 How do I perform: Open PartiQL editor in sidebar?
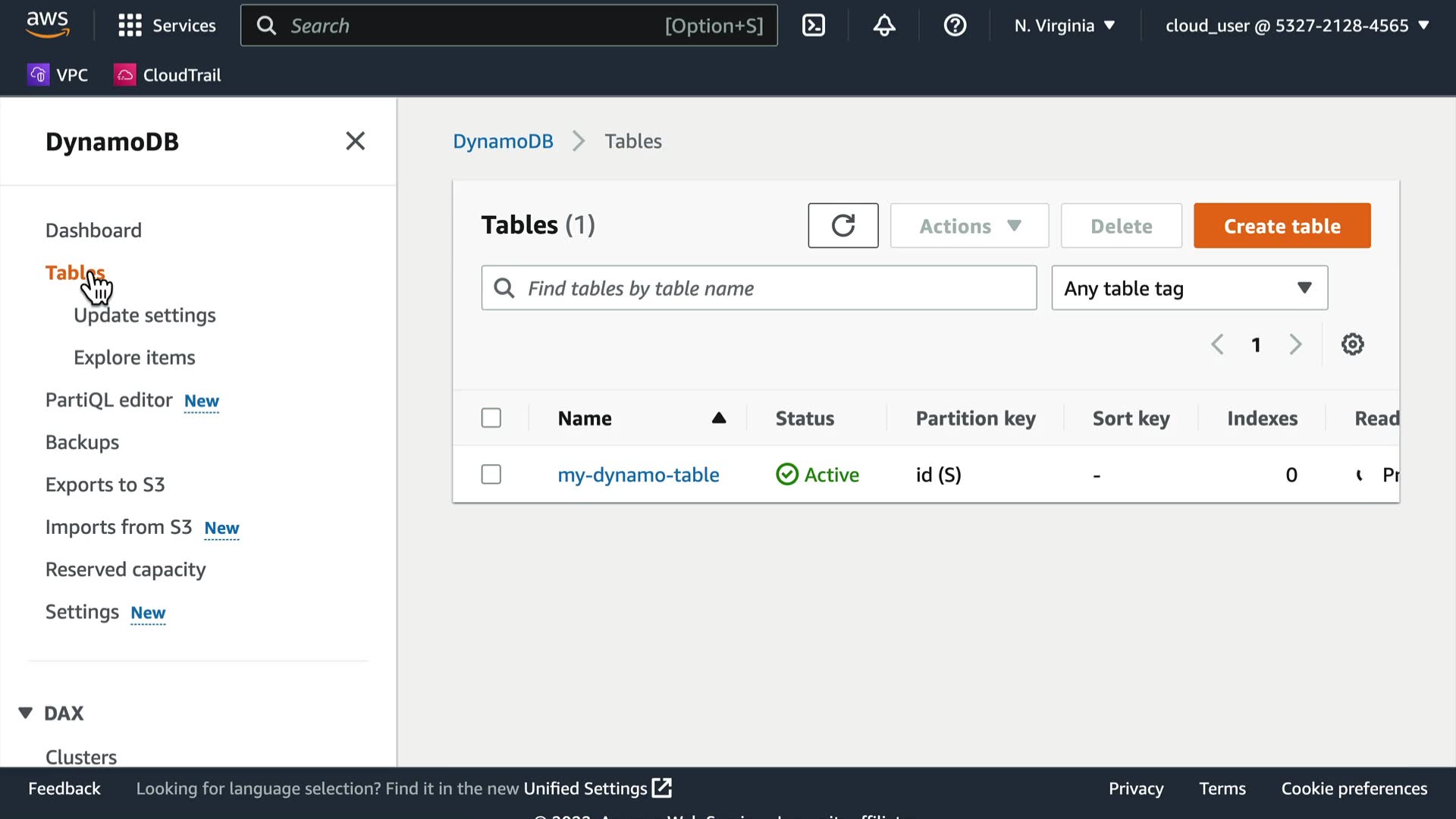click(109, 400)
